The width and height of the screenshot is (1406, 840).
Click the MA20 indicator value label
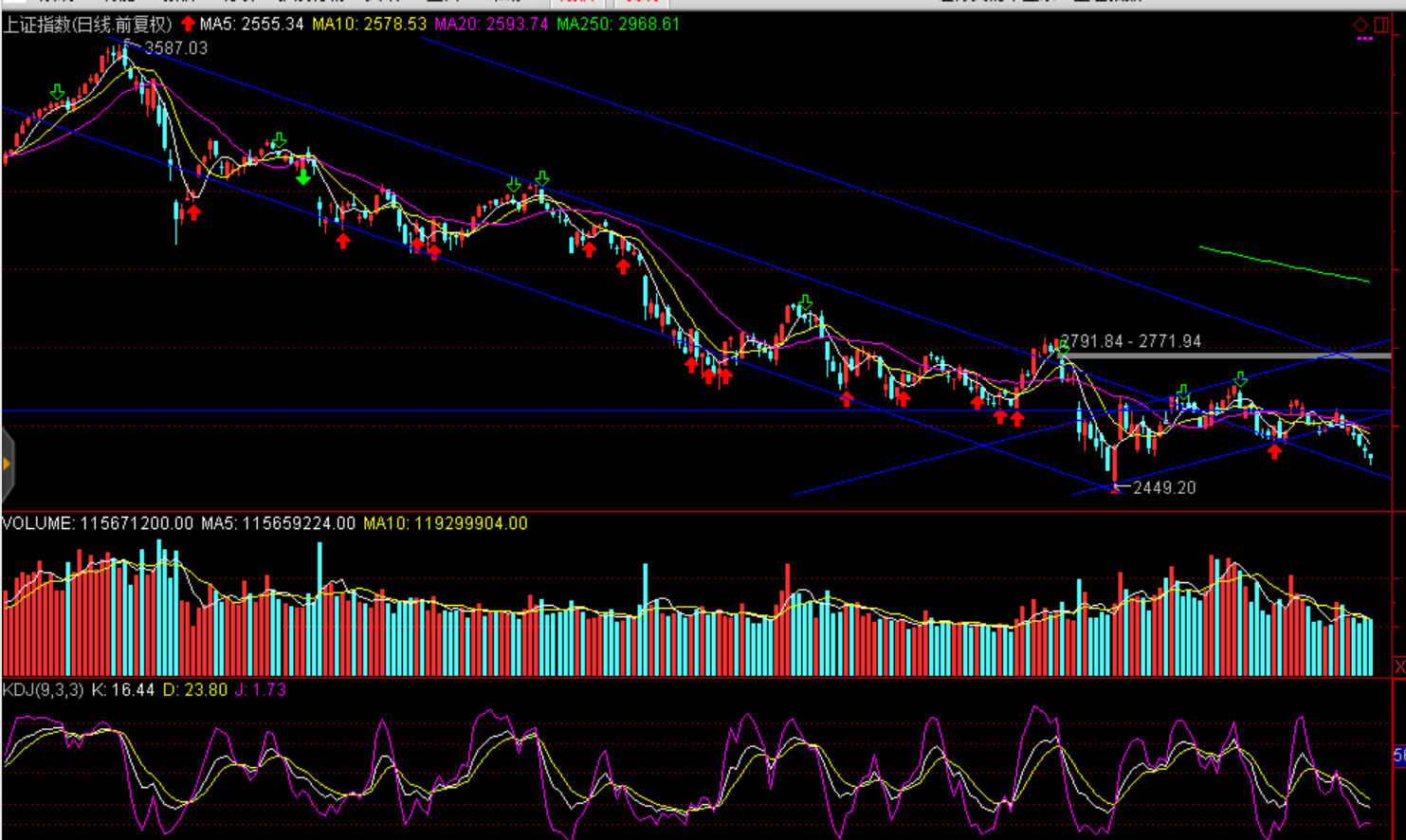click(x=491, y=24)
